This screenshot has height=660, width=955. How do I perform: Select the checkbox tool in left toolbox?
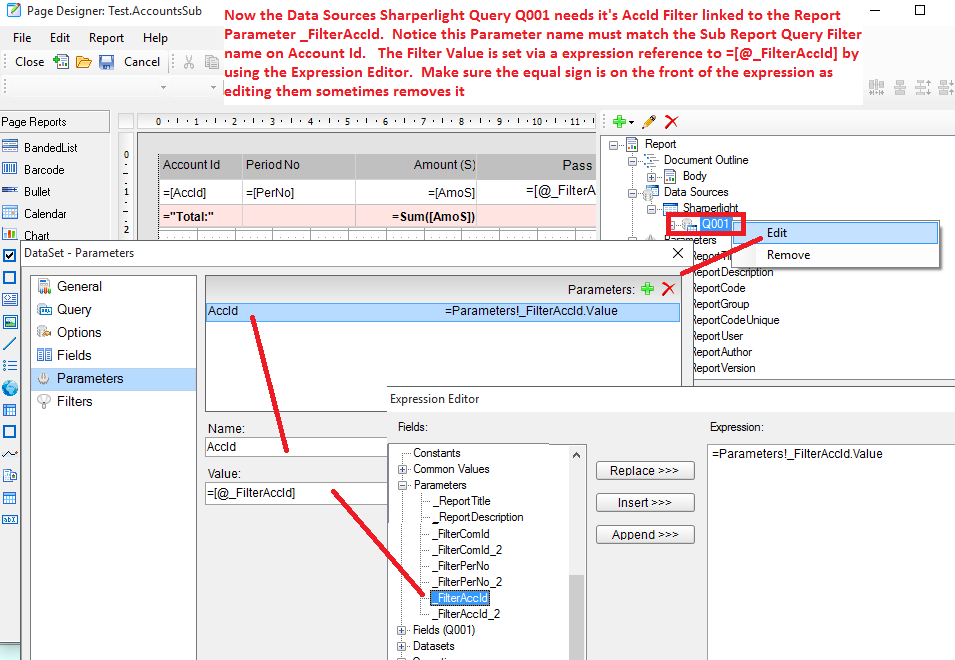[10, 255]
